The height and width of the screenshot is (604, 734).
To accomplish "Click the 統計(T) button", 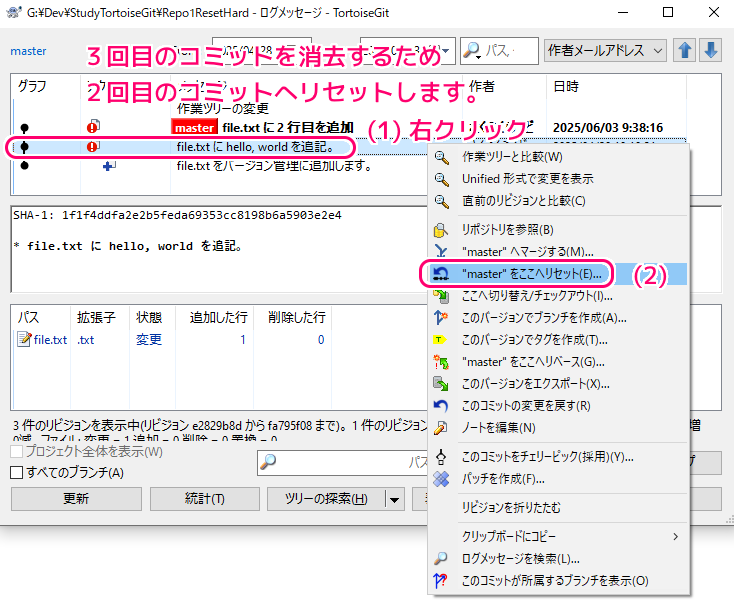I will pos(205,499).
